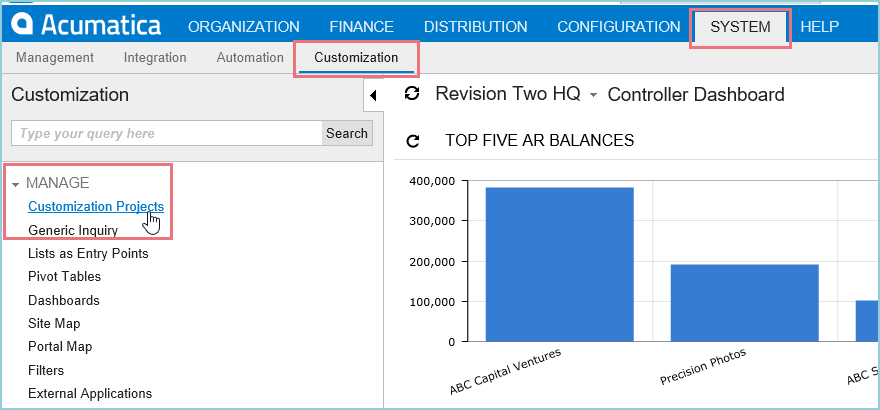This screenshot has height=410, width=880.
Task: Open External Applications
Action: [x=90, y=393]
